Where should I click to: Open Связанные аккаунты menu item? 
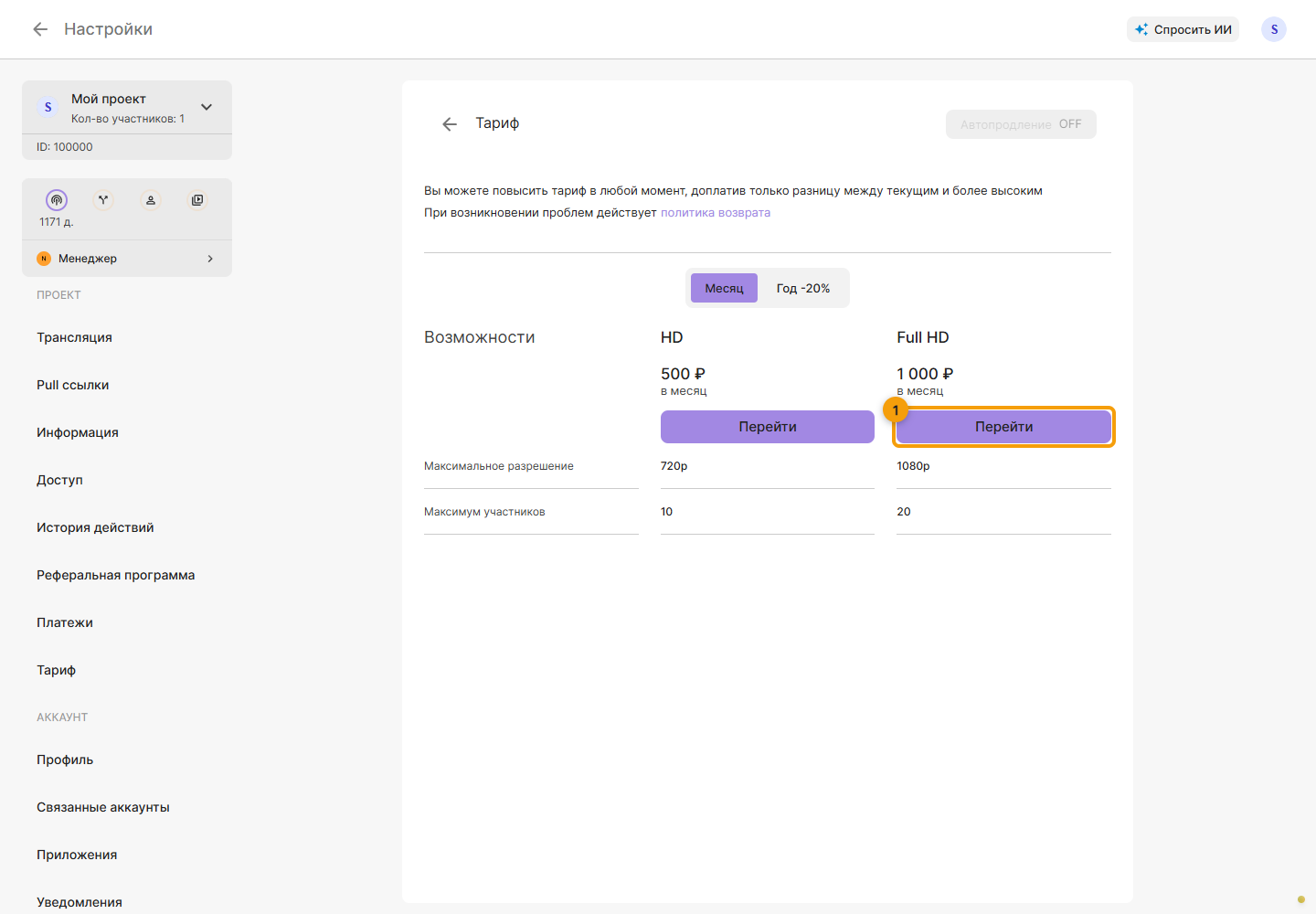click(x=103, y=807)
